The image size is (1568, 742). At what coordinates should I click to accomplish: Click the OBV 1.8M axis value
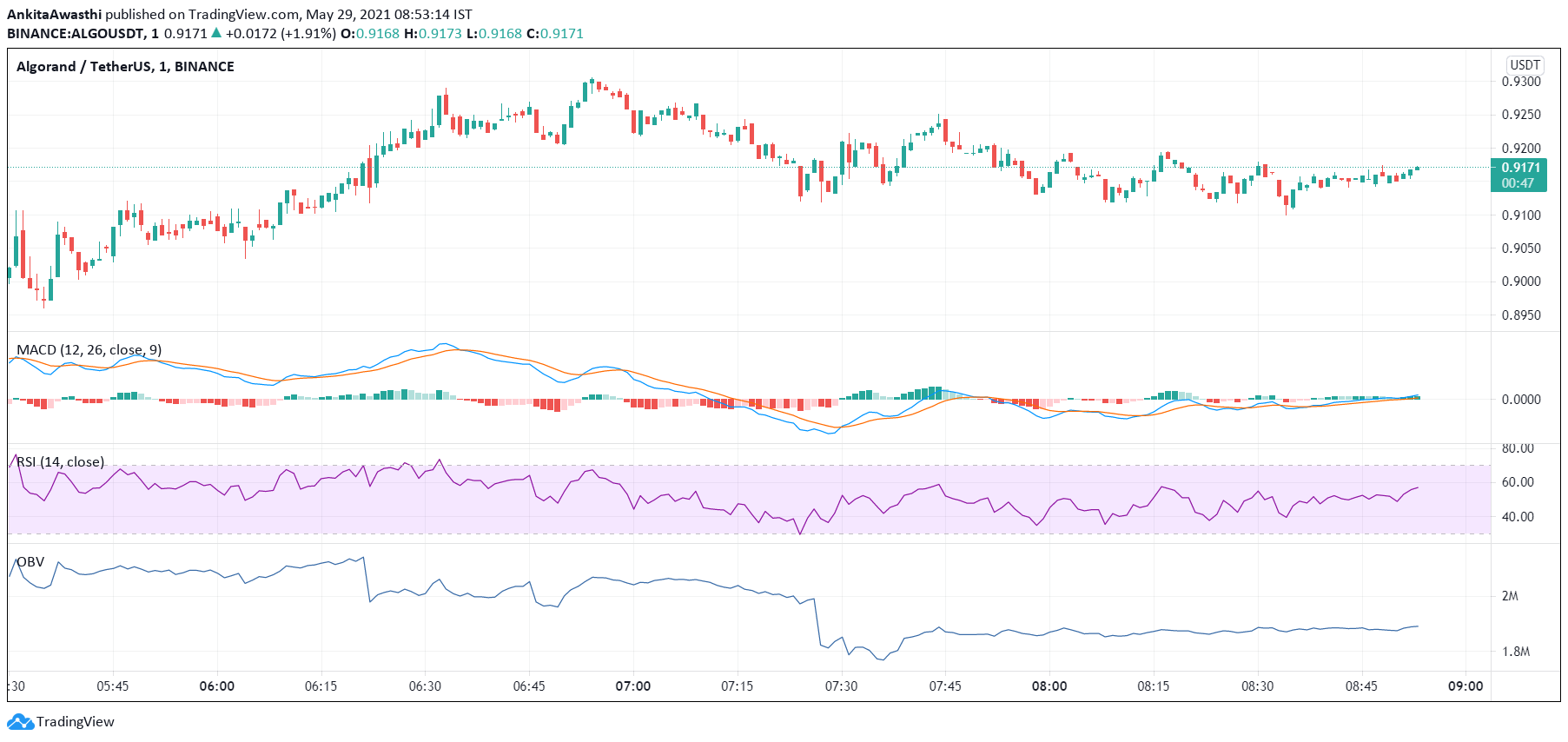click(1516, 652)
